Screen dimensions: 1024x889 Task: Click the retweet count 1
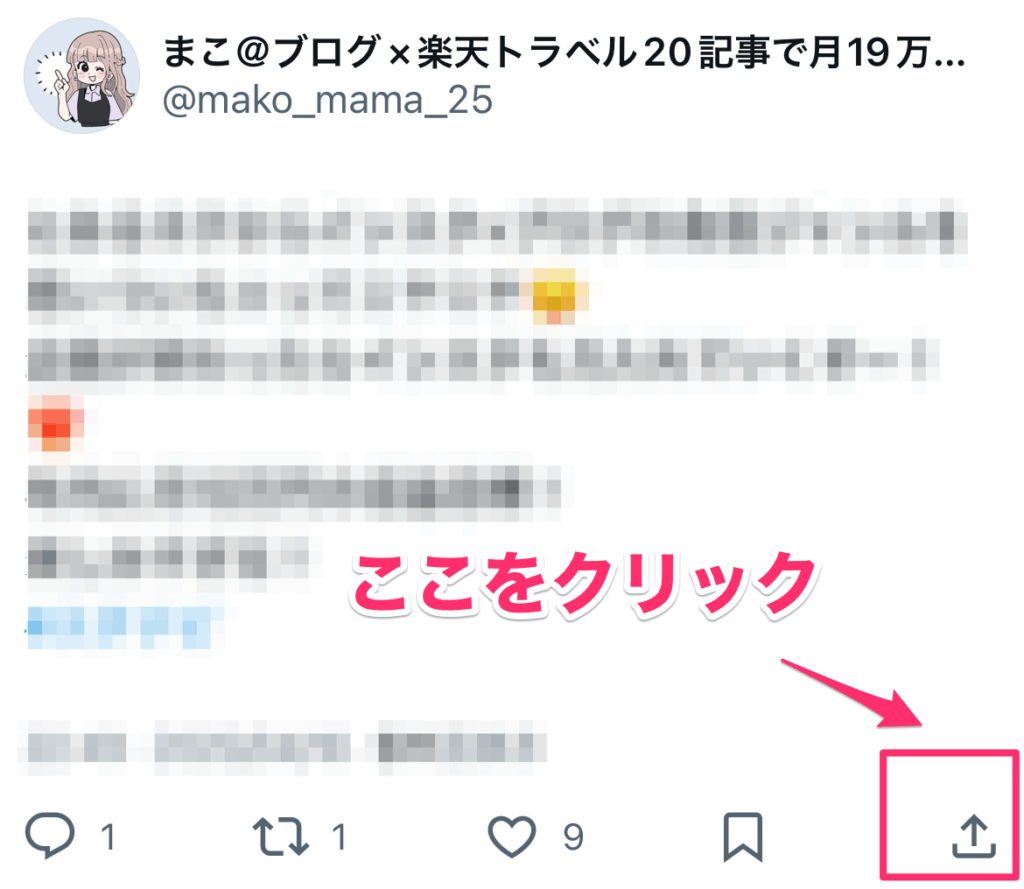tap(339, 837)
